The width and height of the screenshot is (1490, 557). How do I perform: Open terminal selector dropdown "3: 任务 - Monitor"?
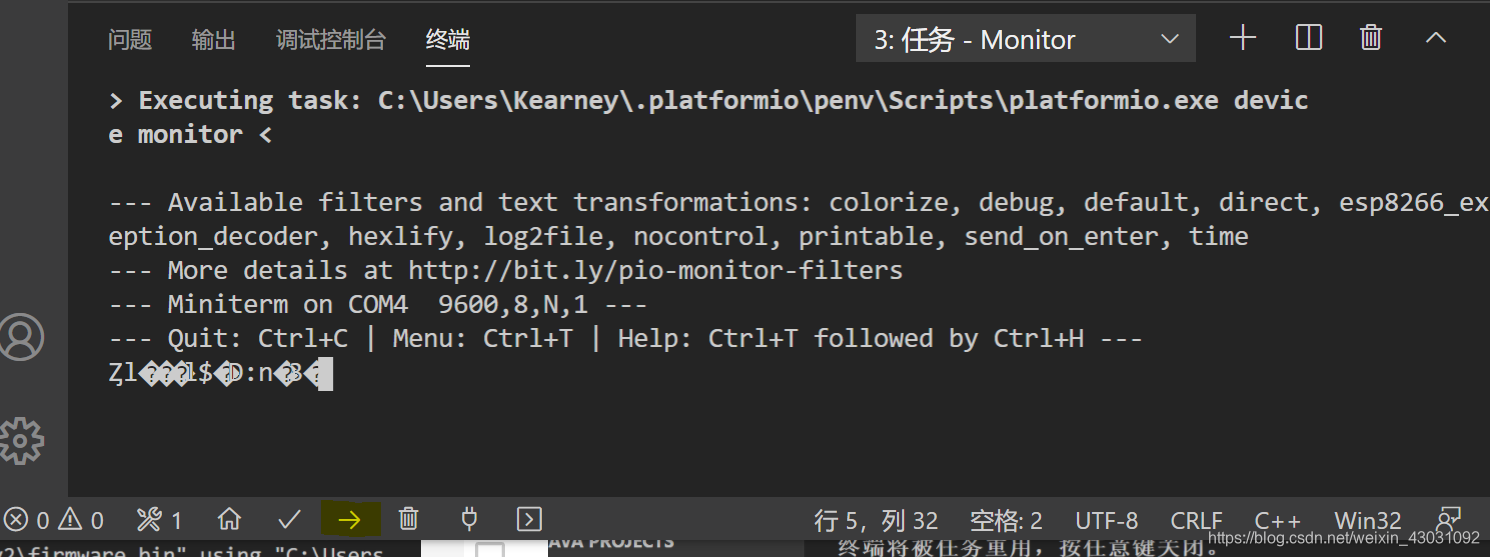1026,39
